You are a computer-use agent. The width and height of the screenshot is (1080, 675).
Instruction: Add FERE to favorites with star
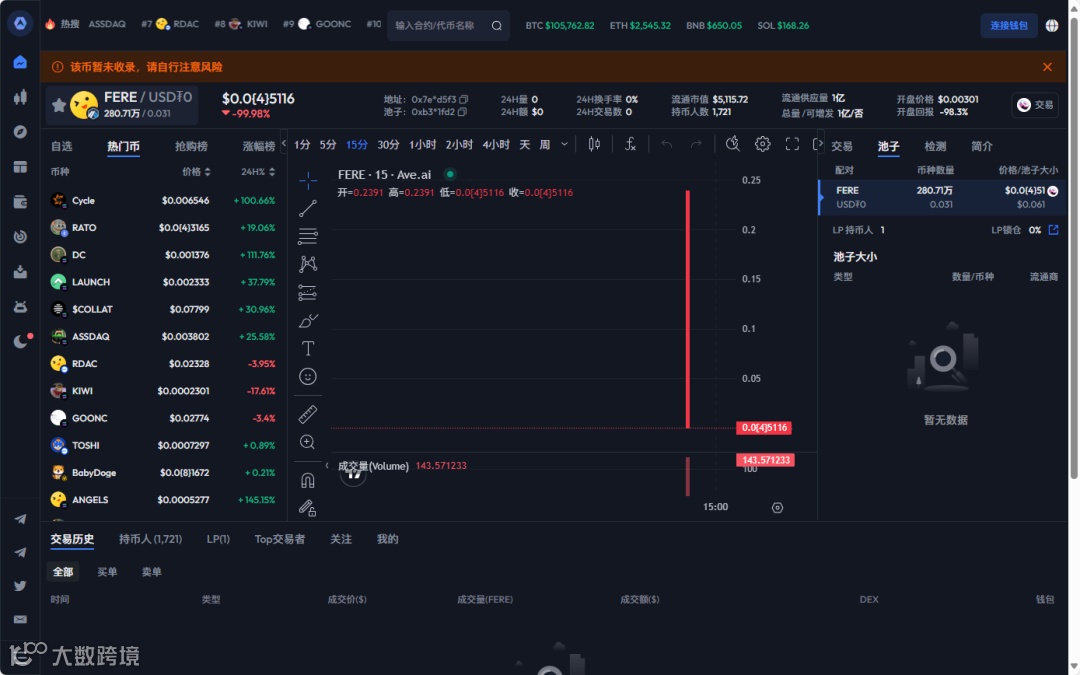(59, 105)
